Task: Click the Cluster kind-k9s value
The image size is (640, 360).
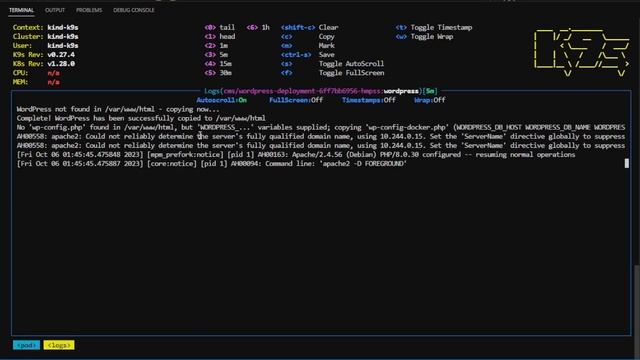Action: click(63, 36)
